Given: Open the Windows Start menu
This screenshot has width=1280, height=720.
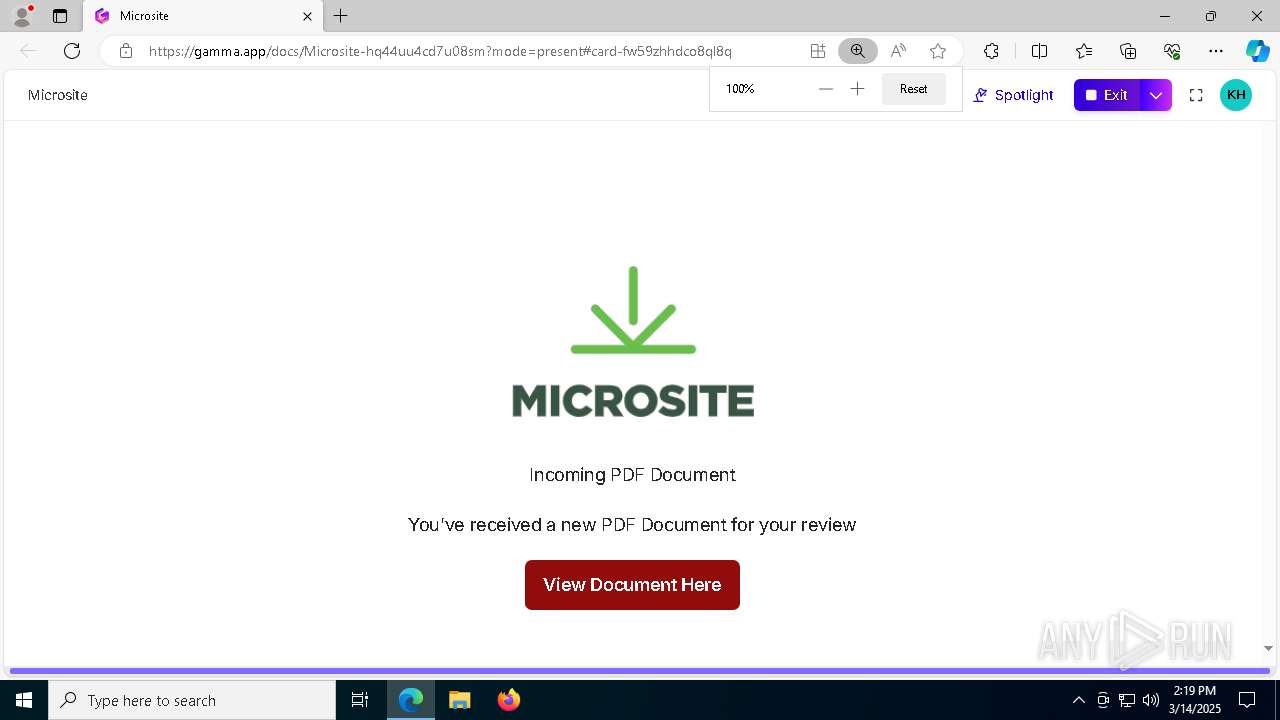Looking at the screenshot, I should (24, 700).
